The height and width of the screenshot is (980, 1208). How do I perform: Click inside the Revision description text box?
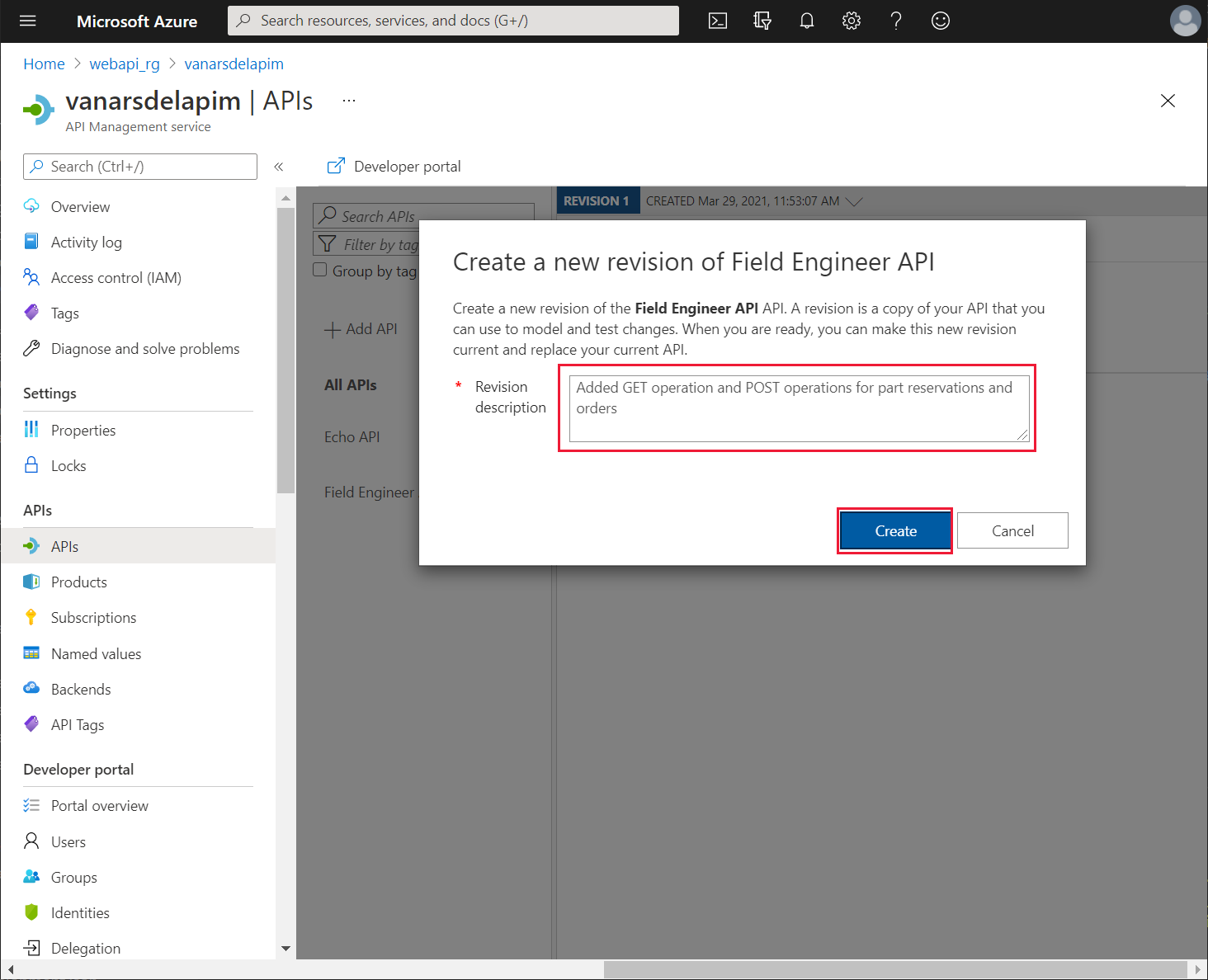(799, 408)
